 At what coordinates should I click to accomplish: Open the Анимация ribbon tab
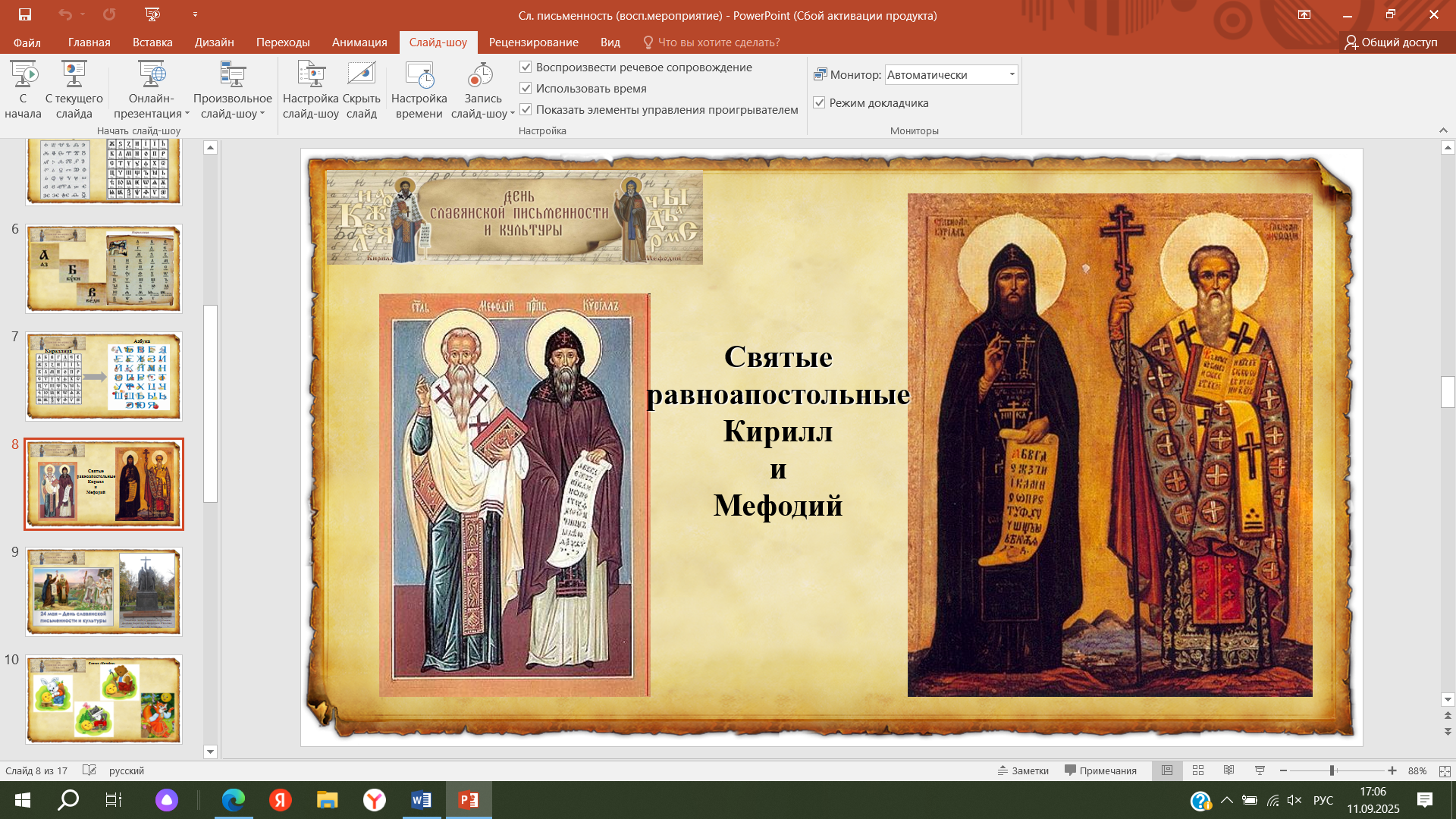[x=359, y=42]
